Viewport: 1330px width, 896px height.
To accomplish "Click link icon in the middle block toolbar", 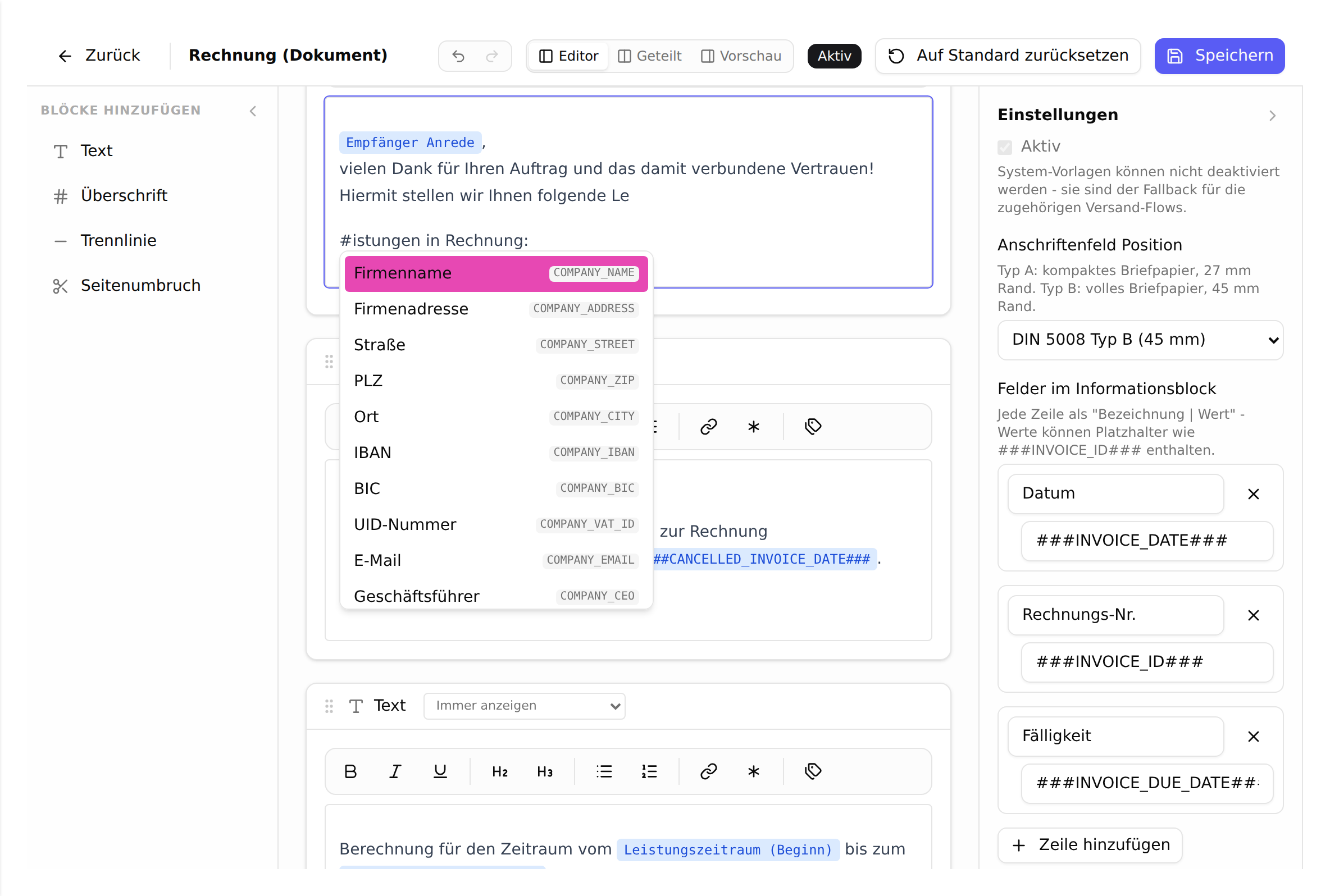I will tap(709, 427).
